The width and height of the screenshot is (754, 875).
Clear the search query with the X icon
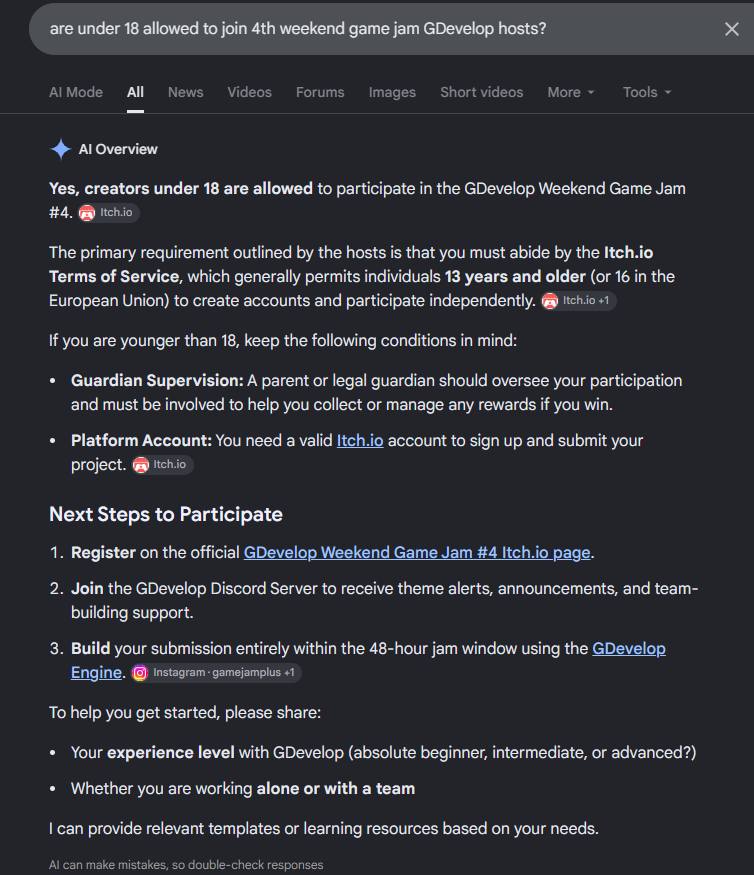pyautogui.click(x=731, y=29)
